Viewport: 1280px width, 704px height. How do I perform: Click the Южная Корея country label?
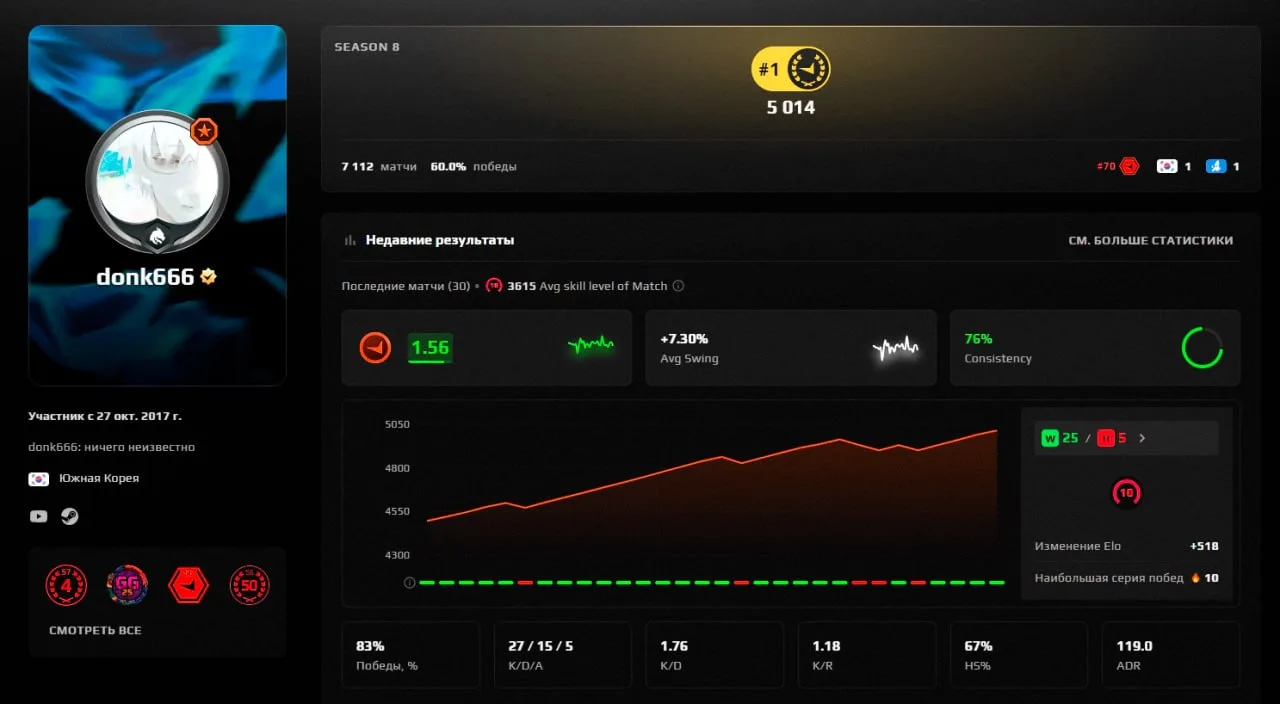tap(99, 479)
